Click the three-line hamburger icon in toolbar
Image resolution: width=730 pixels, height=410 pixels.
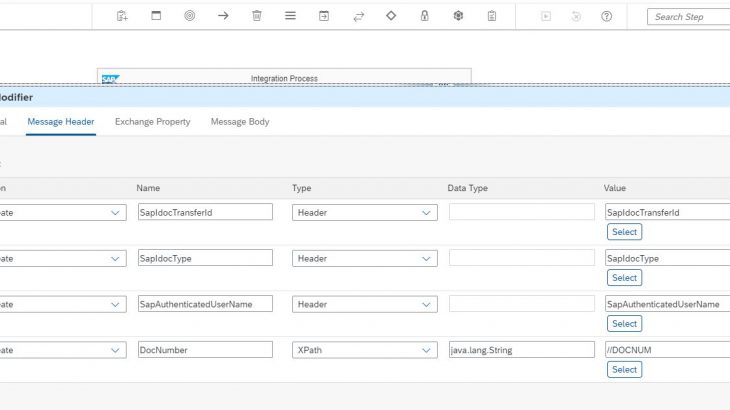click(x=290, y=16)
